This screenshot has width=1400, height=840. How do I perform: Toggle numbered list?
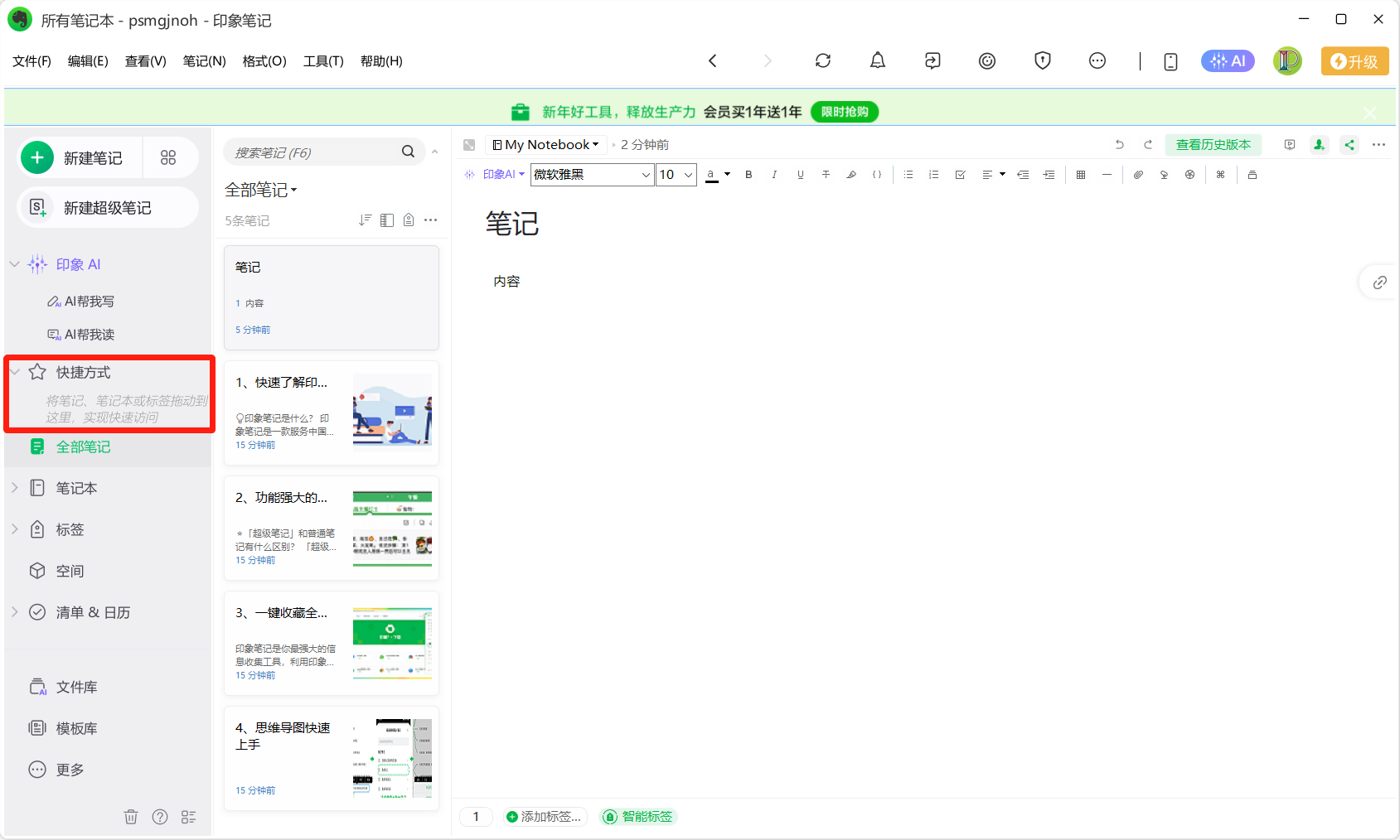tap(934, 175)
